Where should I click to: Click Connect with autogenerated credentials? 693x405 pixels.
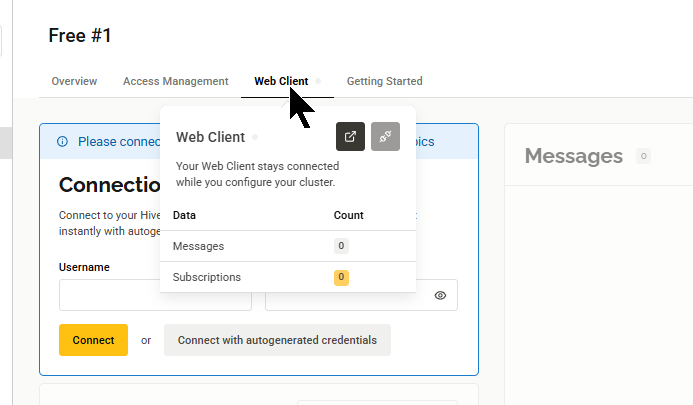point(277,340)
